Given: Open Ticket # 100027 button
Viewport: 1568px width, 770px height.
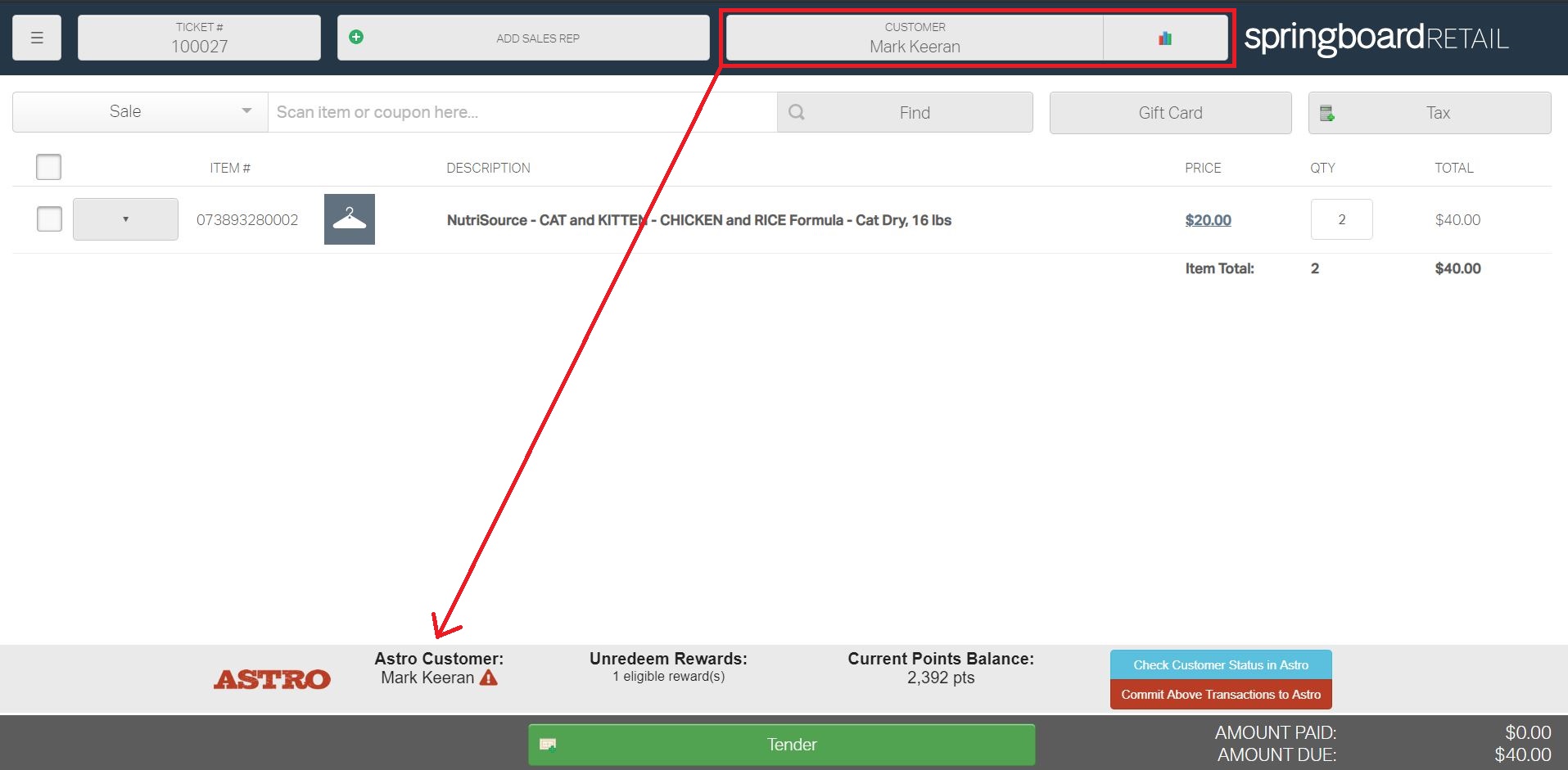Looking at the screenshot, I should point(199,38).
